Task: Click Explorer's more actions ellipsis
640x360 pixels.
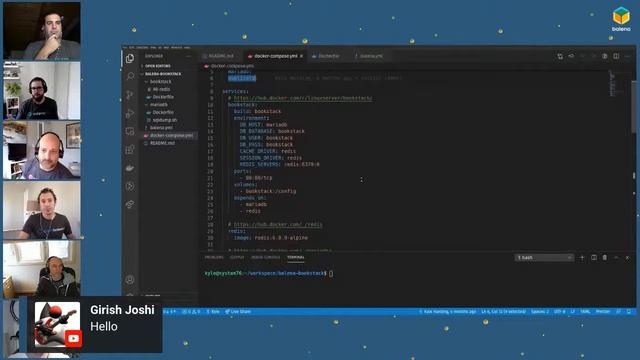Action: pyautogui.click(x=188, y=56)
